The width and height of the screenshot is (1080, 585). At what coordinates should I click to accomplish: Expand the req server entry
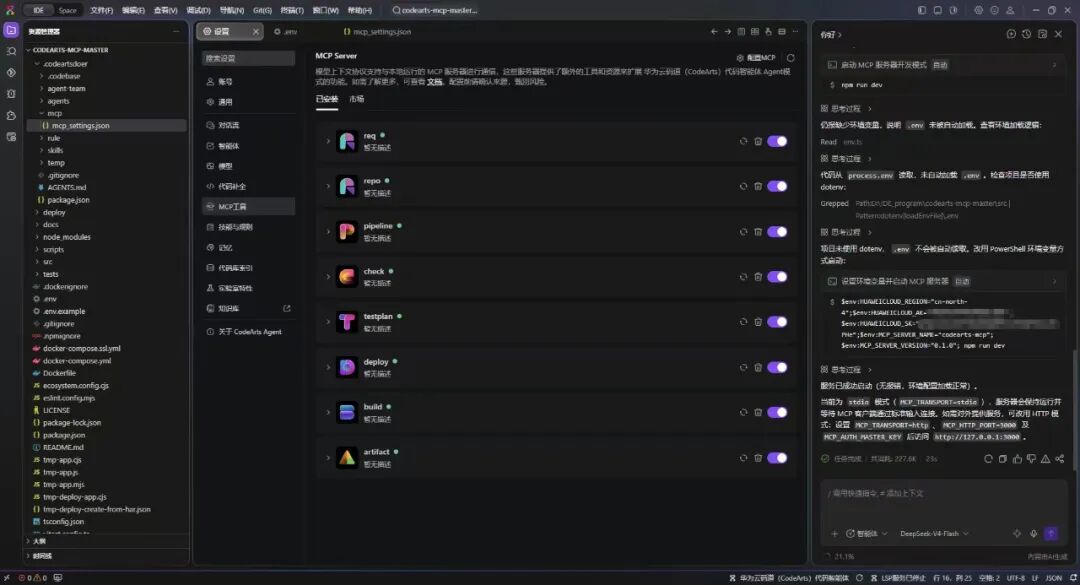[x=328, y=141]
